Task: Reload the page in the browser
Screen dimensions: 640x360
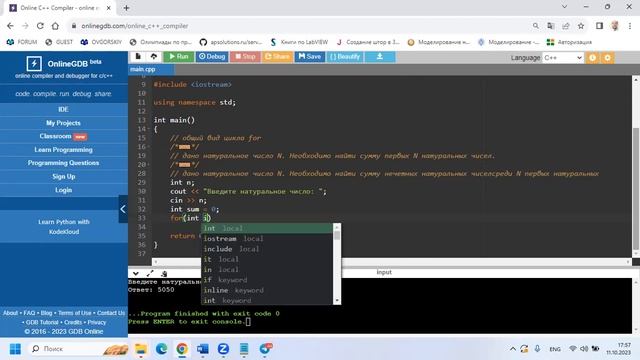Action: (40, 26)
